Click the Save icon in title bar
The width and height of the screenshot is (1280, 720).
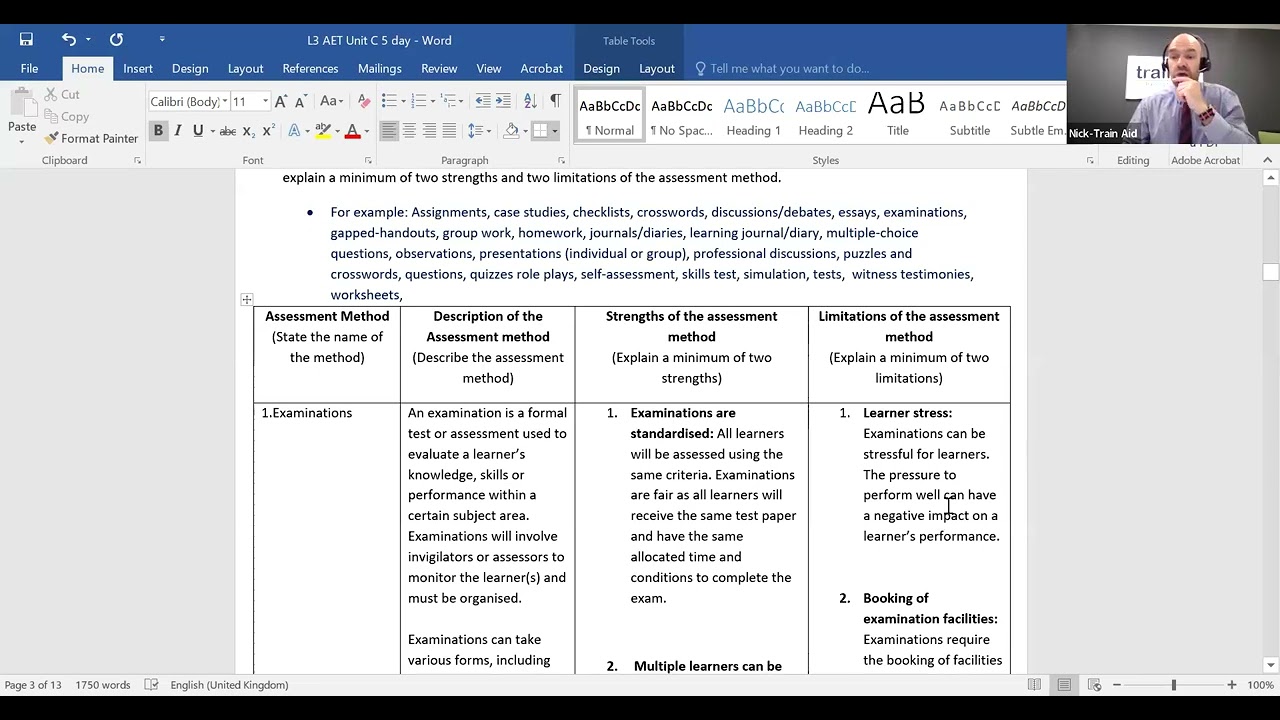(26, 40)
